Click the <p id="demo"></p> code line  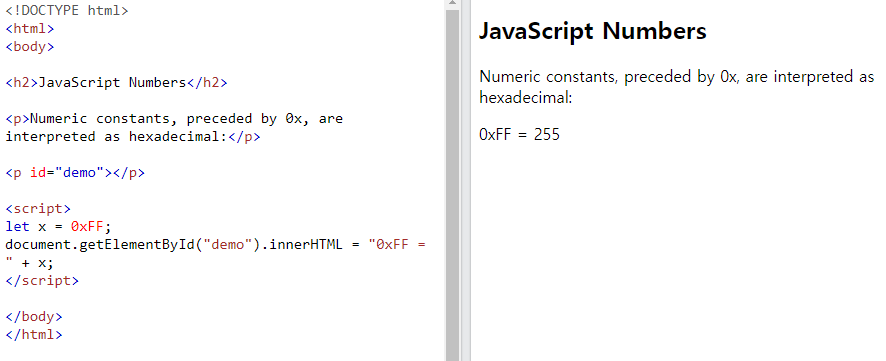[x=75, y=173]
